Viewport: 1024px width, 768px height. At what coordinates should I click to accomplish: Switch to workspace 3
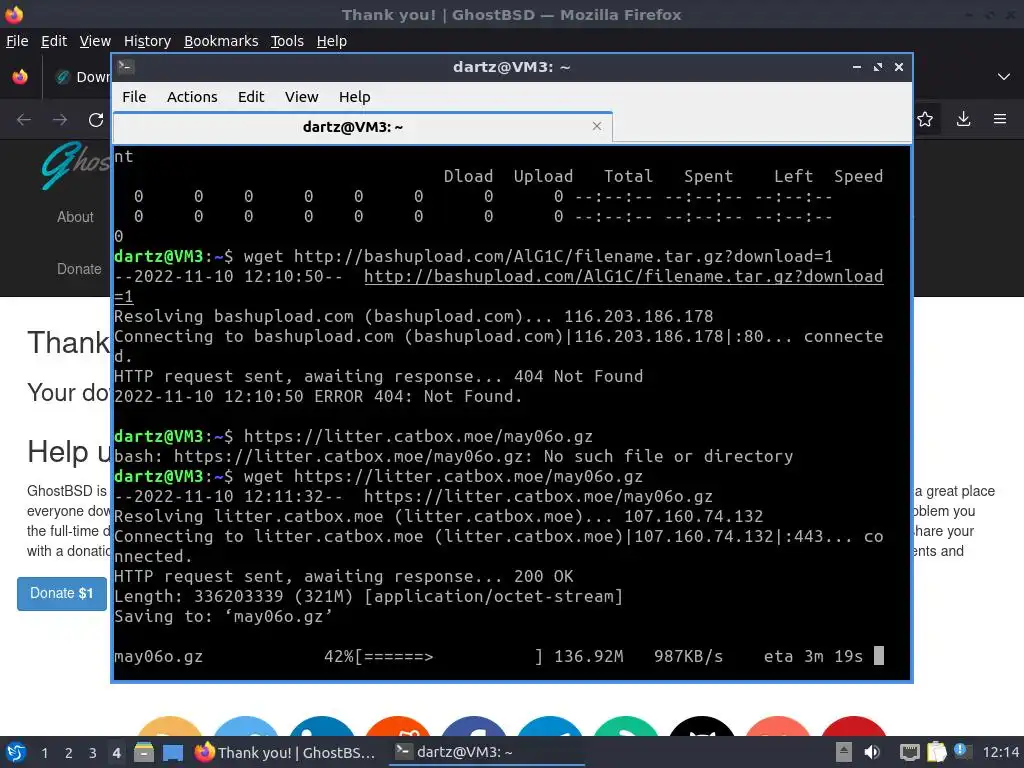click(x=93, y=753)
